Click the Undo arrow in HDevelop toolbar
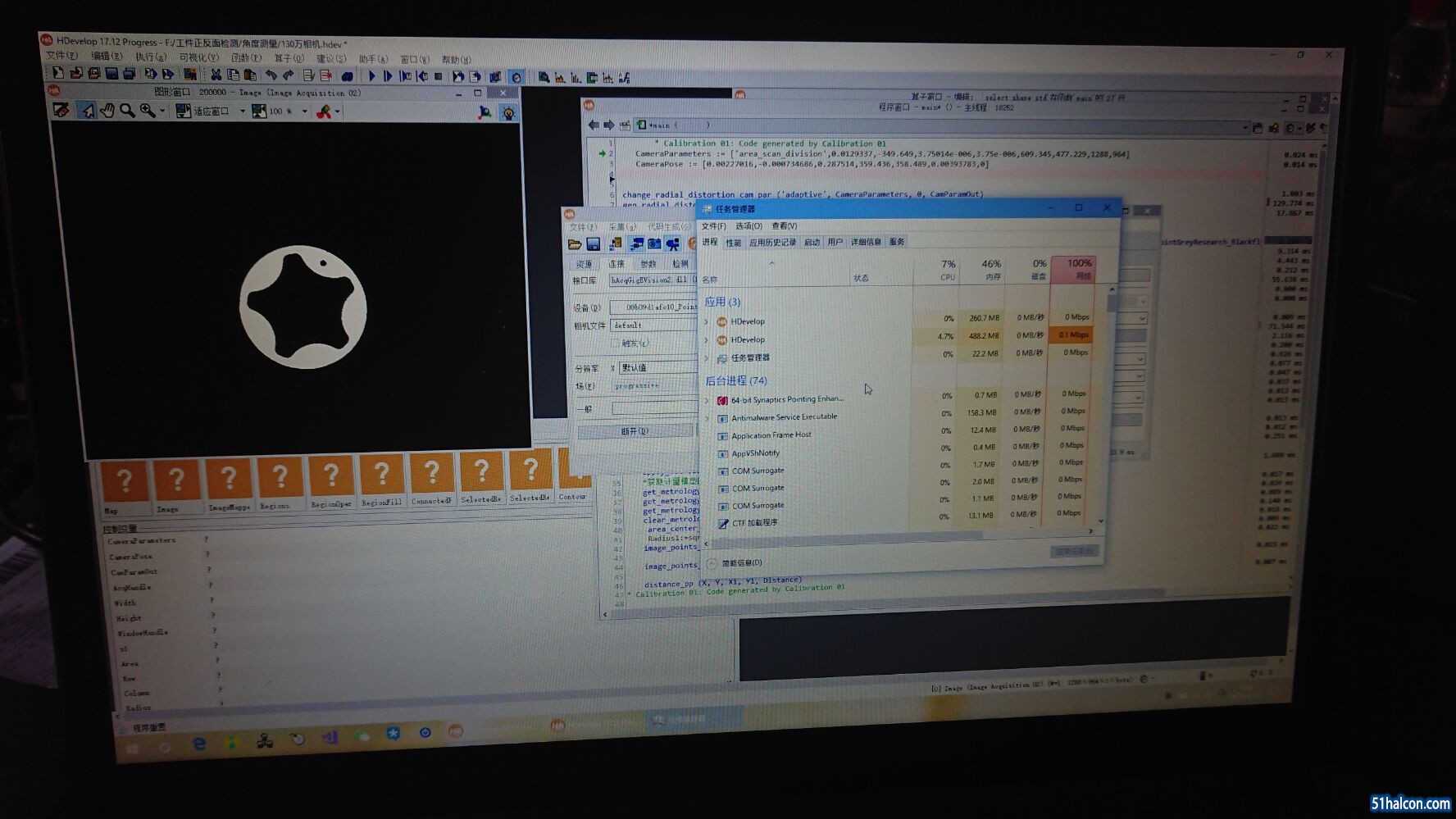This screenshot has width=1456, height=819. pyautogui.click(x=271, y=75)
